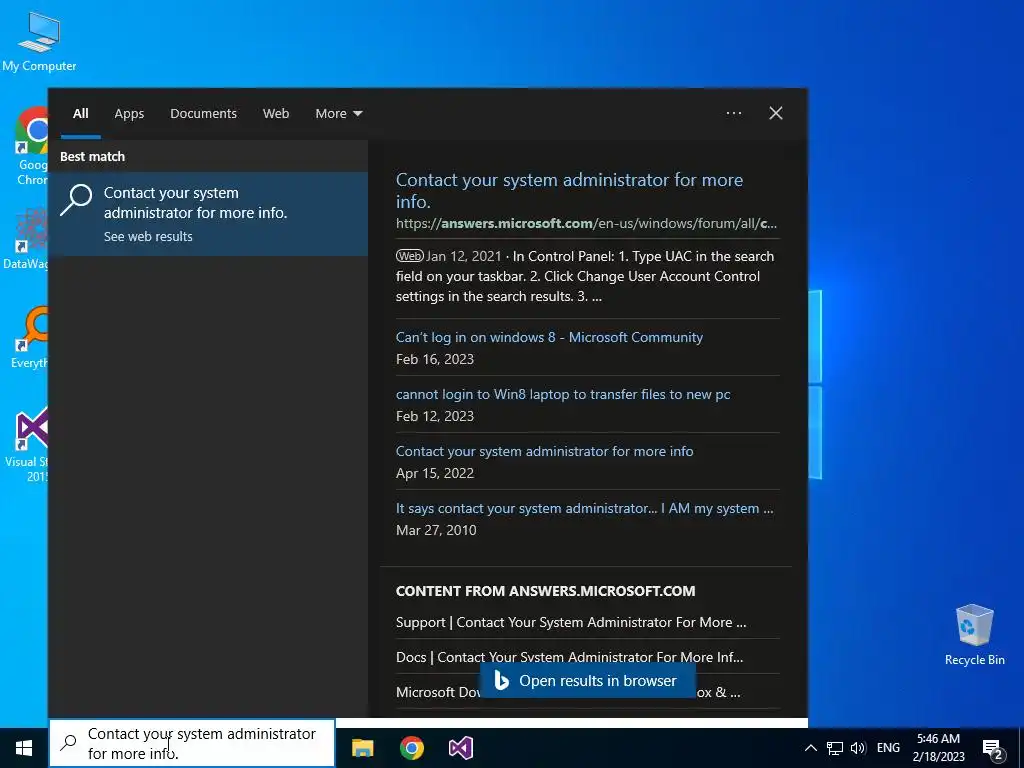Click the CONTENT FROM ANSWERS.MICROSOFT.COM heading
Screen dimensions: 1024x768
coord(545,591)
